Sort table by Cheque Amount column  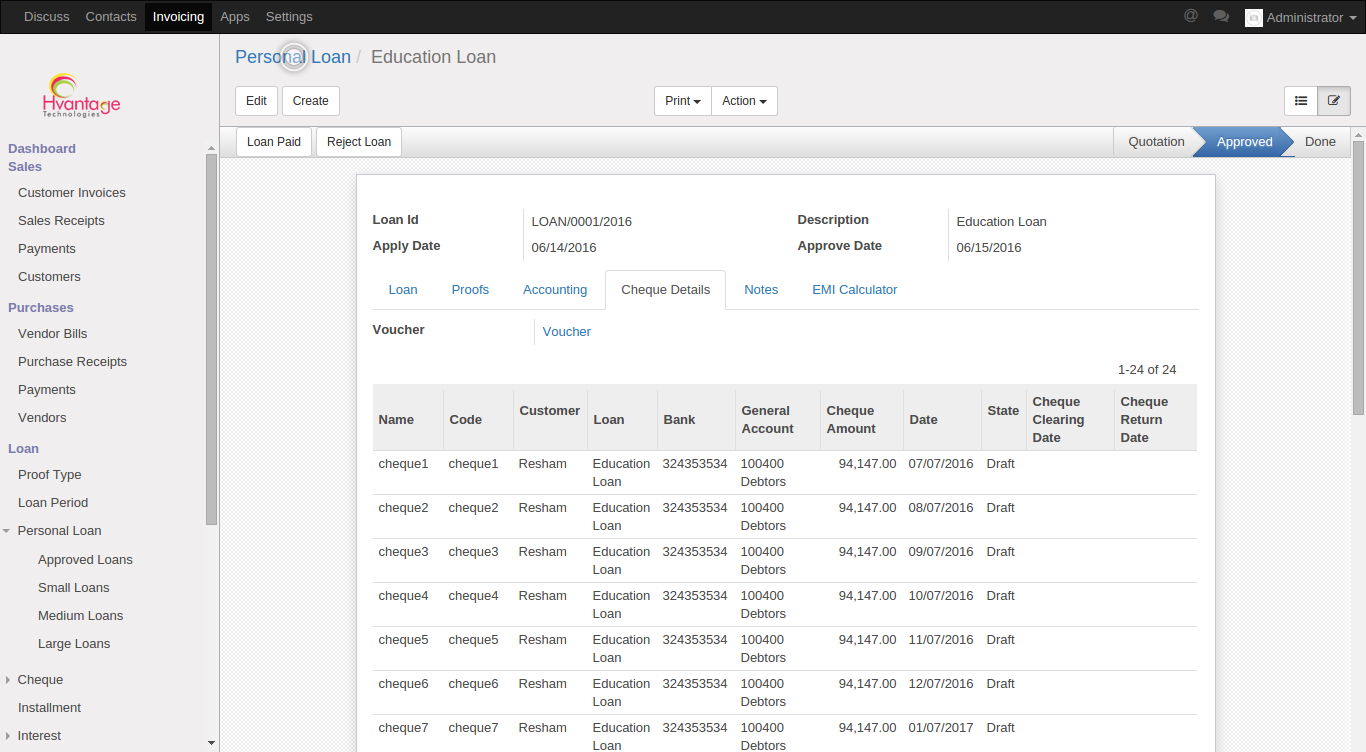[862, 420]
